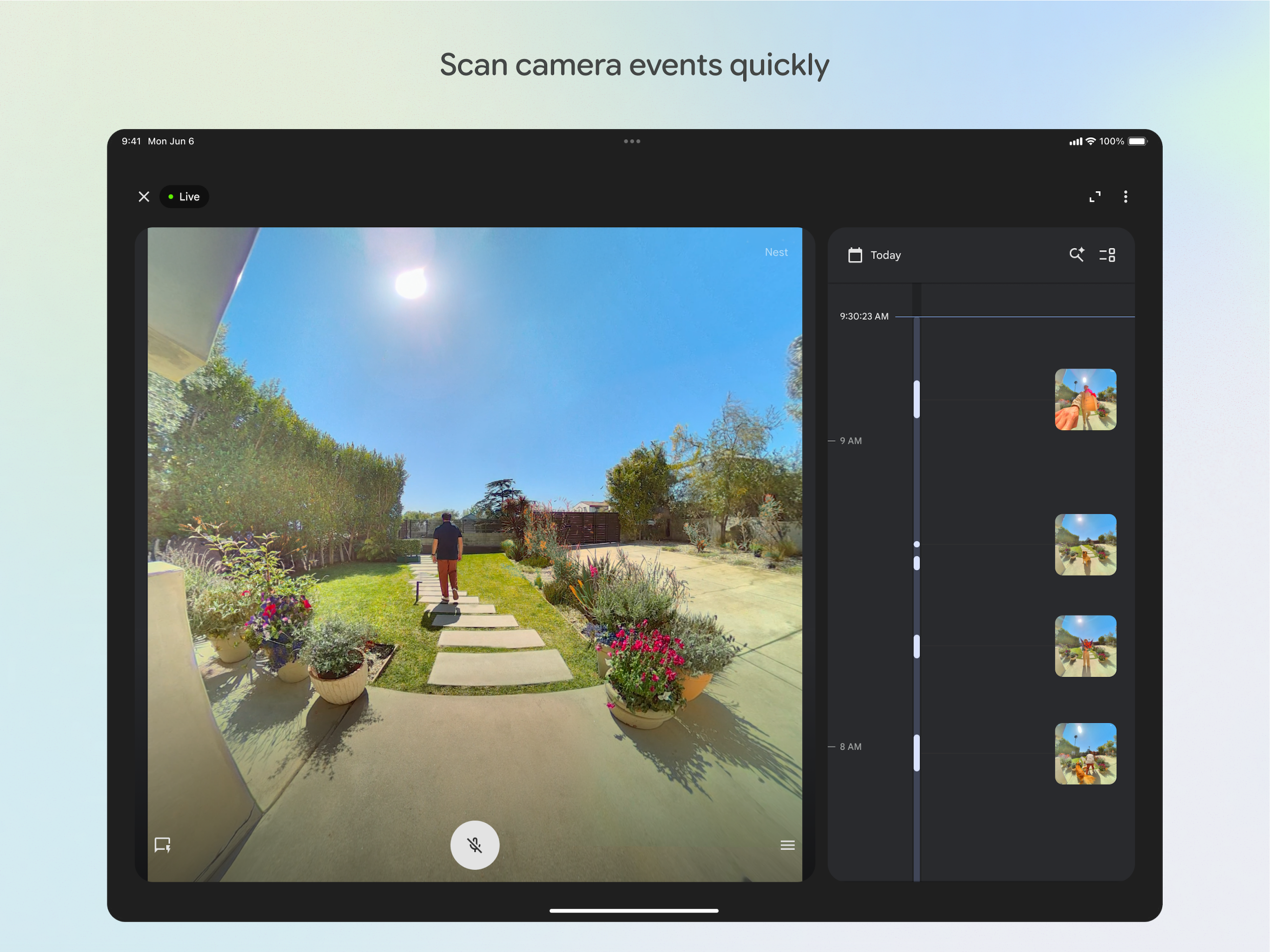Viewport: 1270px width, 952px height.
Task: Enter fullscreen with the expand icon
Action: point(1095,197)
